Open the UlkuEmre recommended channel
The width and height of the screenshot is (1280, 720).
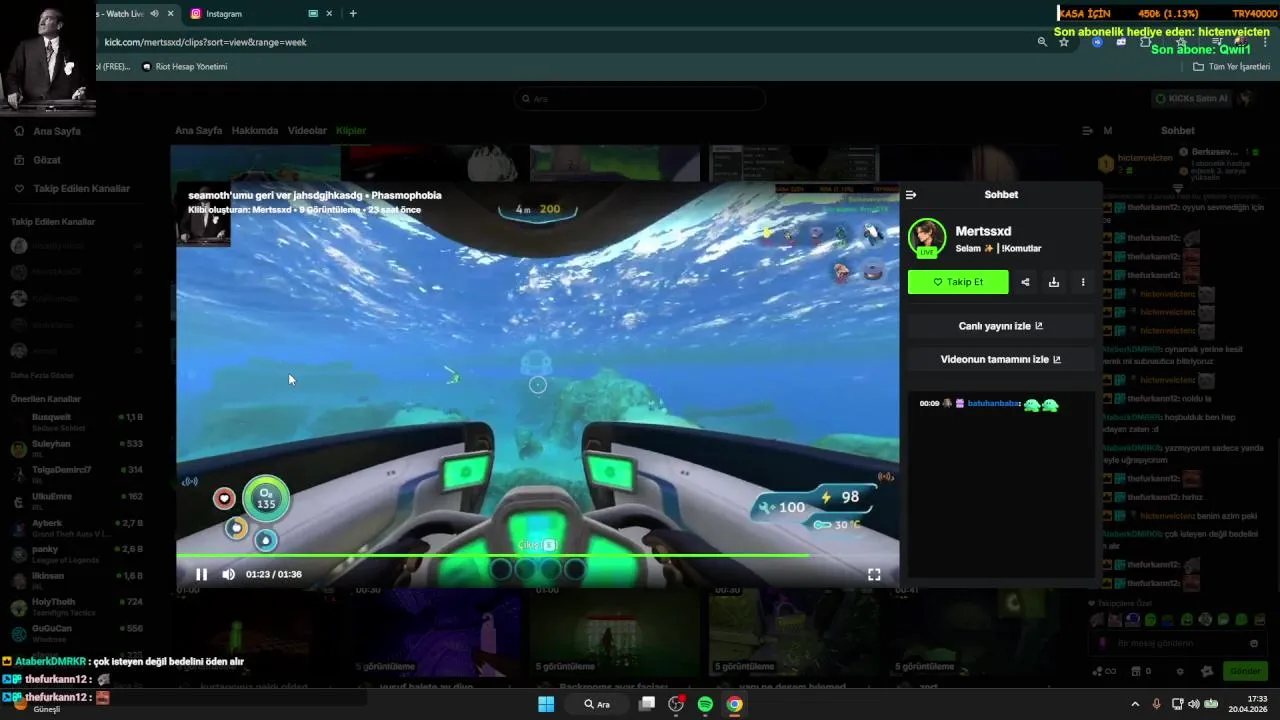78,500
